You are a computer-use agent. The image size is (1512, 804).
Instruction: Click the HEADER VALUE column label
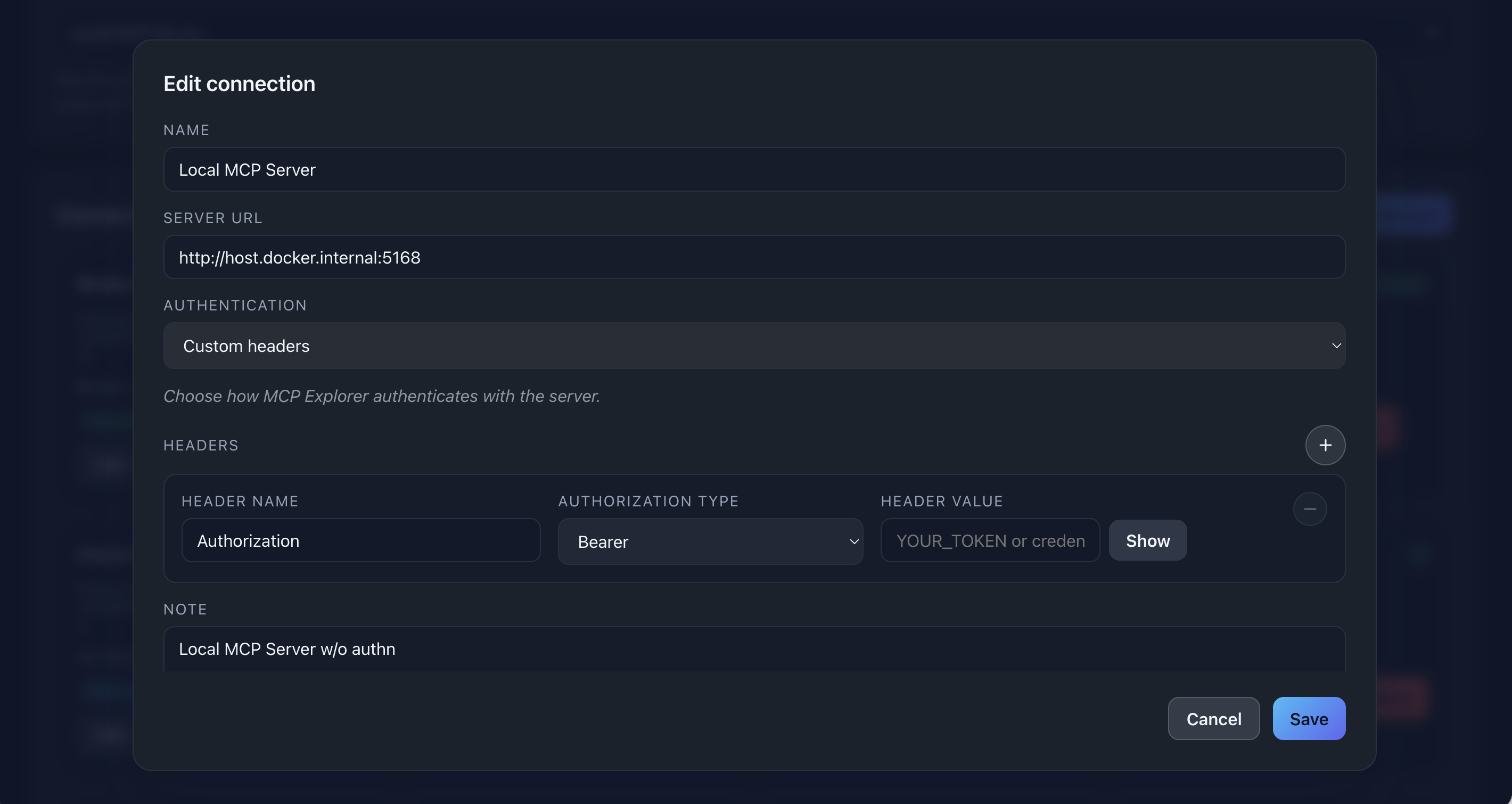(941, 501)
